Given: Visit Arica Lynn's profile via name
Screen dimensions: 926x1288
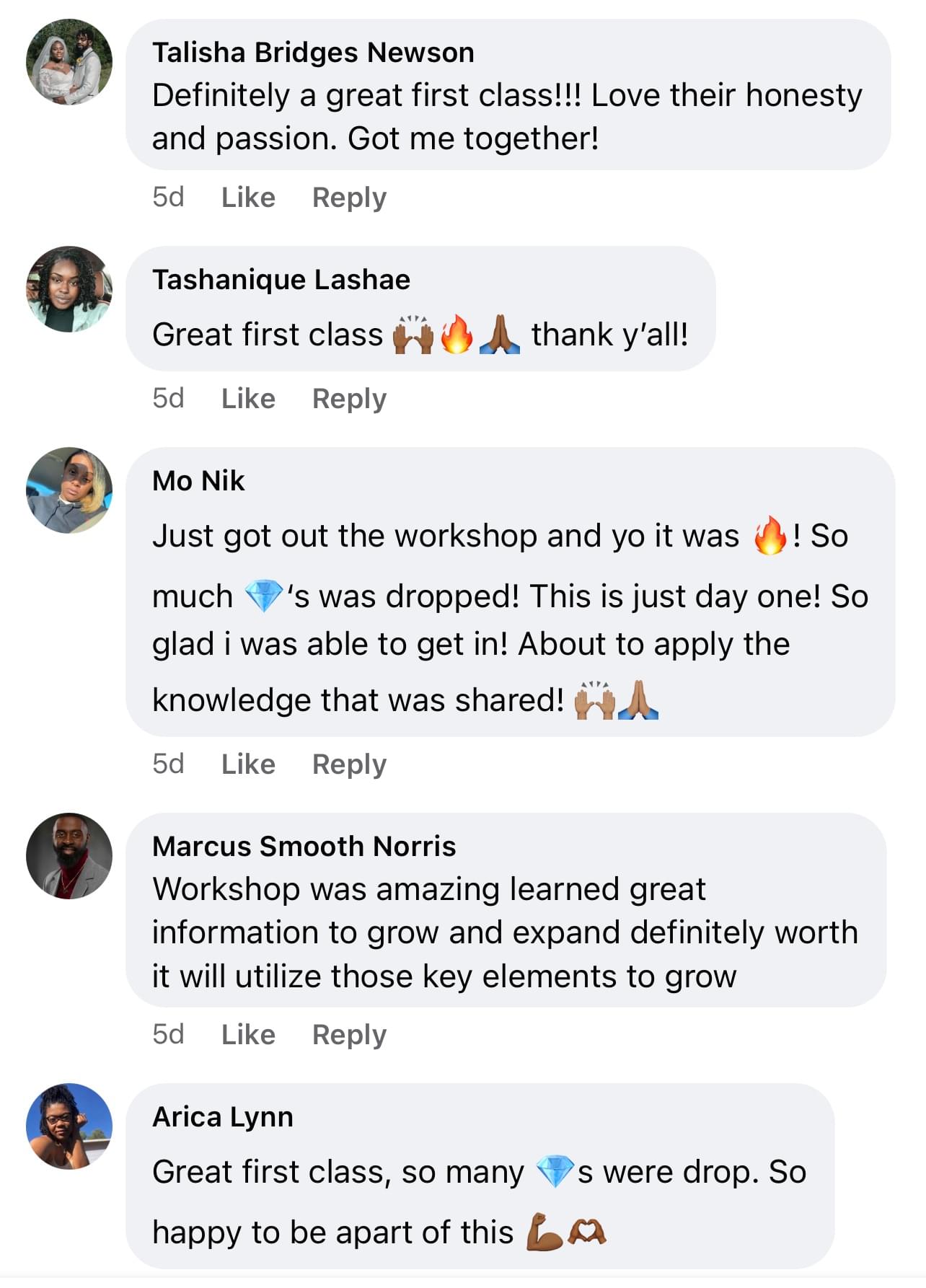Looking at the screenshot, I should point(223,1117).
